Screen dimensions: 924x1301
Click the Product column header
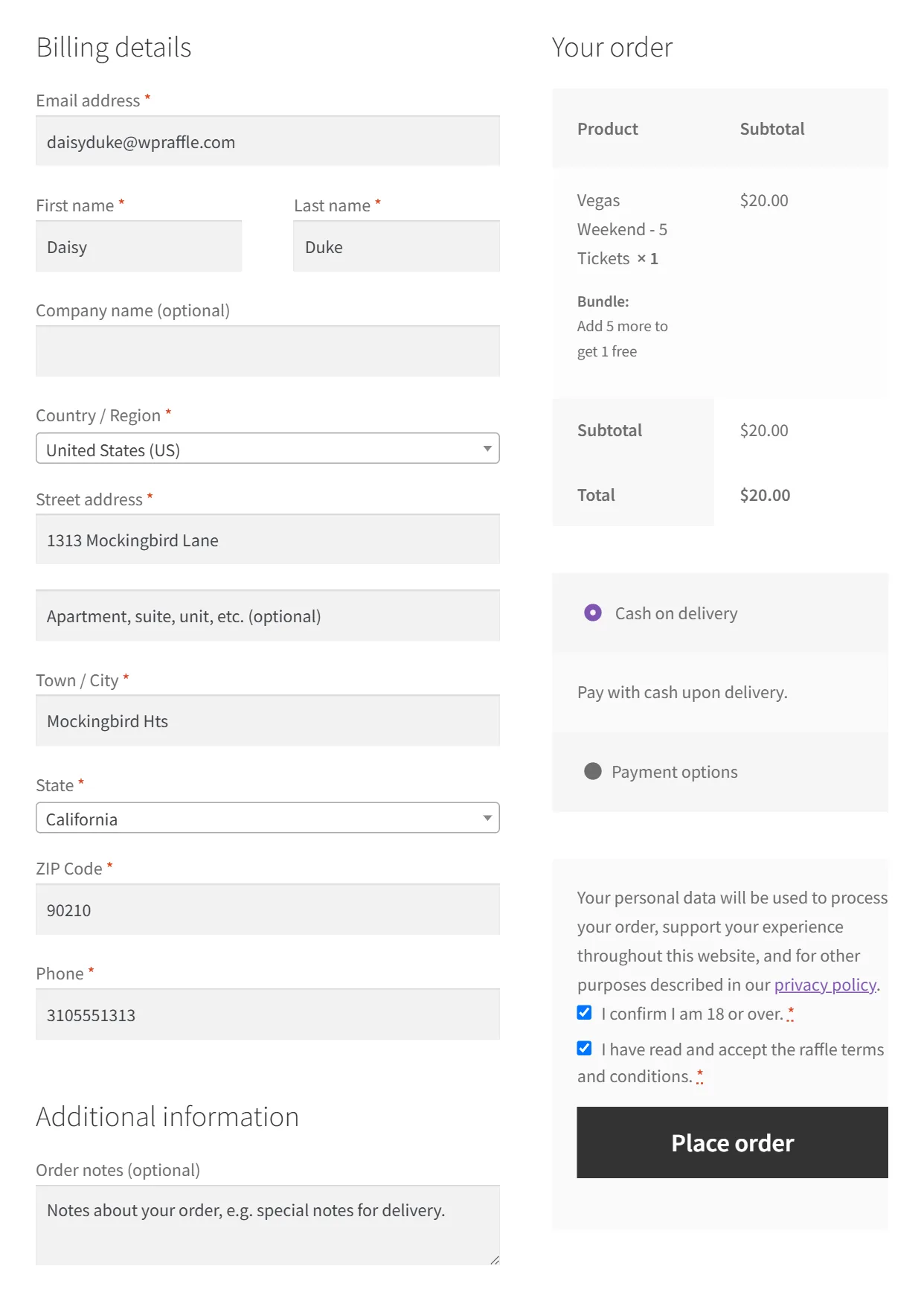click(608, 129)
